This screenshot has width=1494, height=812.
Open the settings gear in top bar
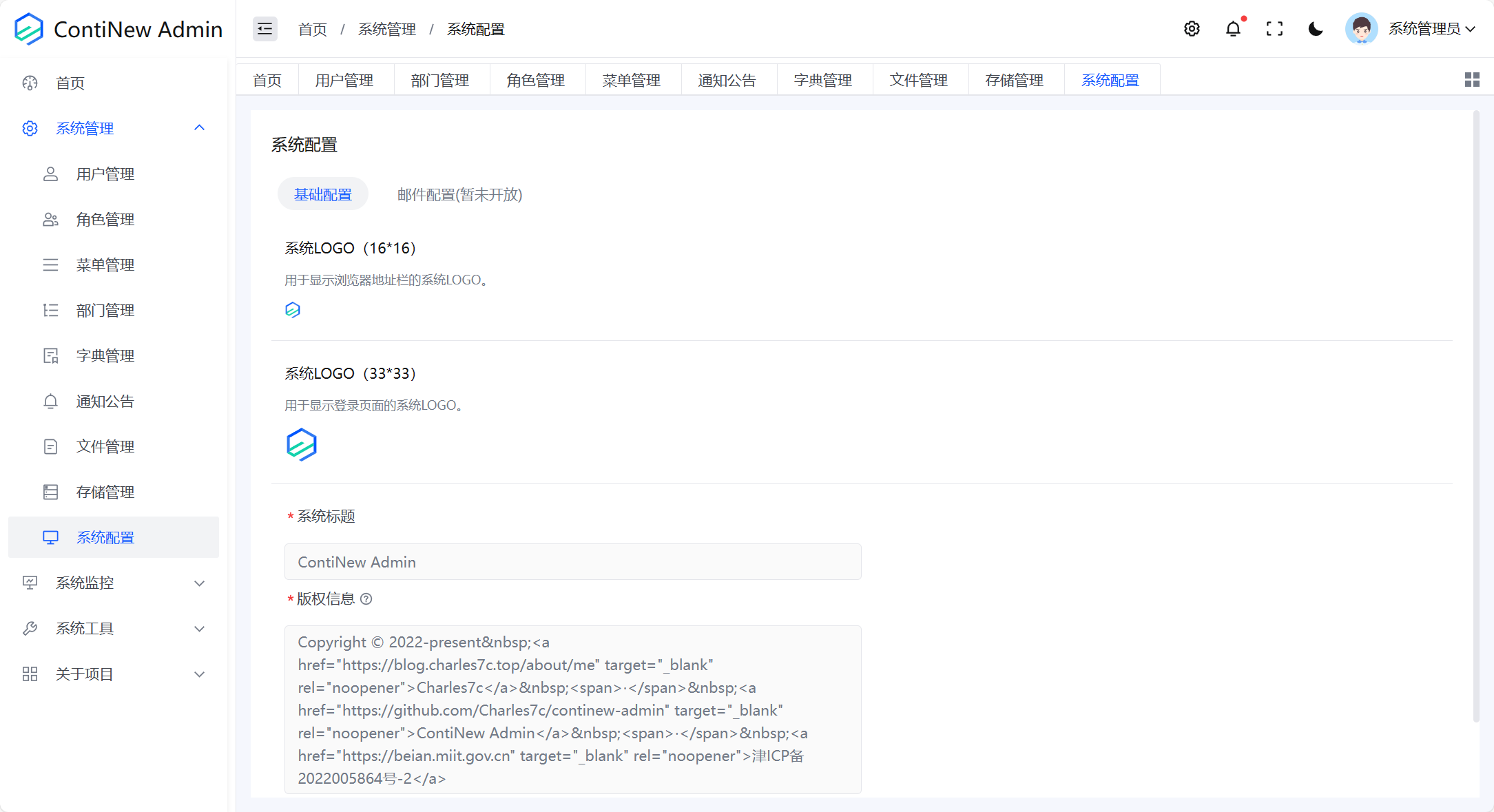point(1192,29)
